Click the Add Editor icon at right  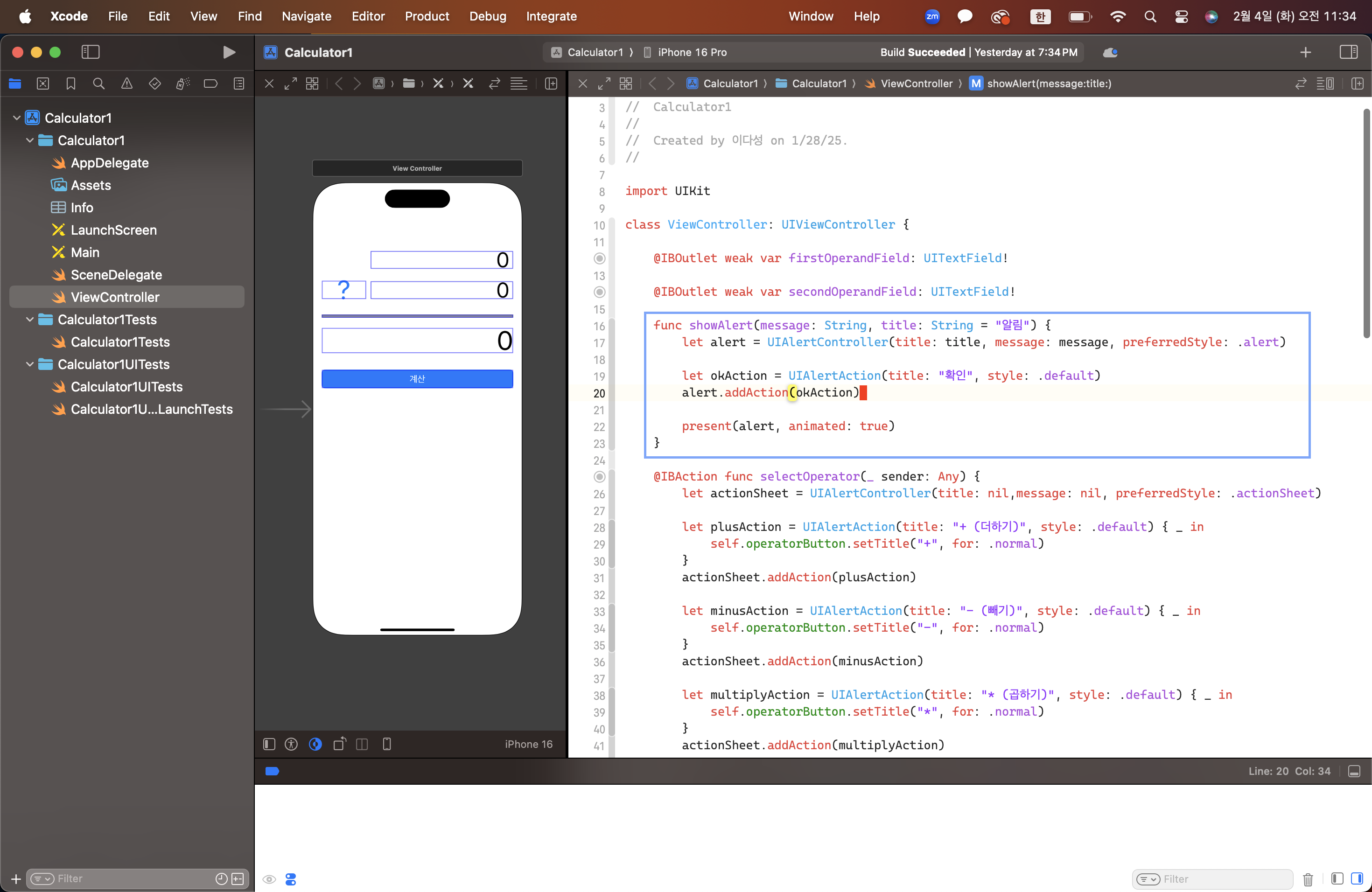pyautogui.click(x=1357, y=84)
